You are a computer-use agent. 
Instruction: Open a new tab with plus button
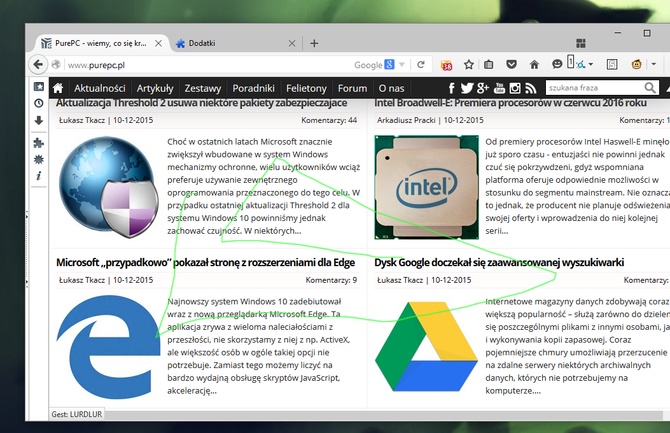pos(314,43)
